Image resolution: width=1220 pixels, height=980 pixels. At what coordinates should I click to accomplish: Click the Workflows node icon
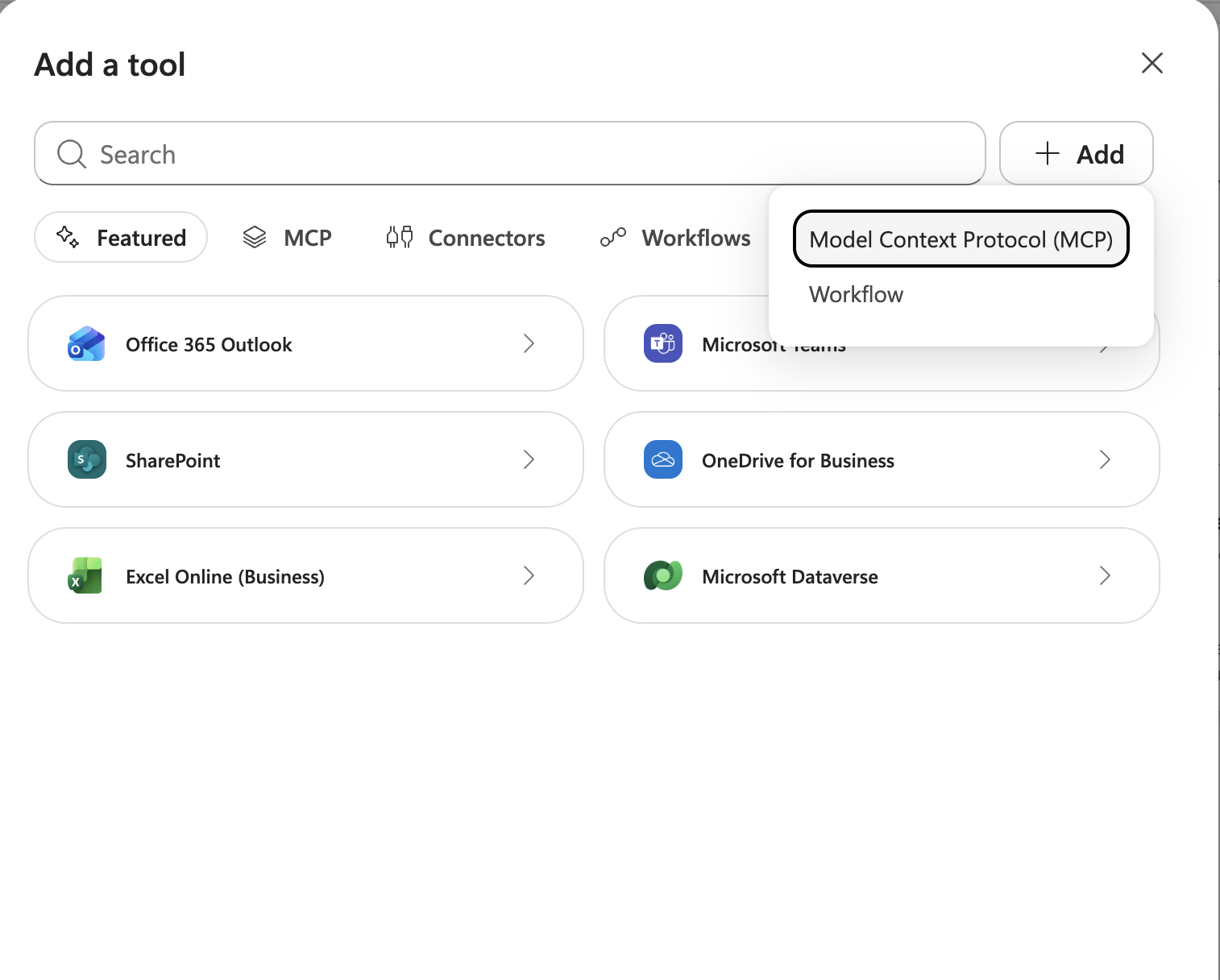613,237
